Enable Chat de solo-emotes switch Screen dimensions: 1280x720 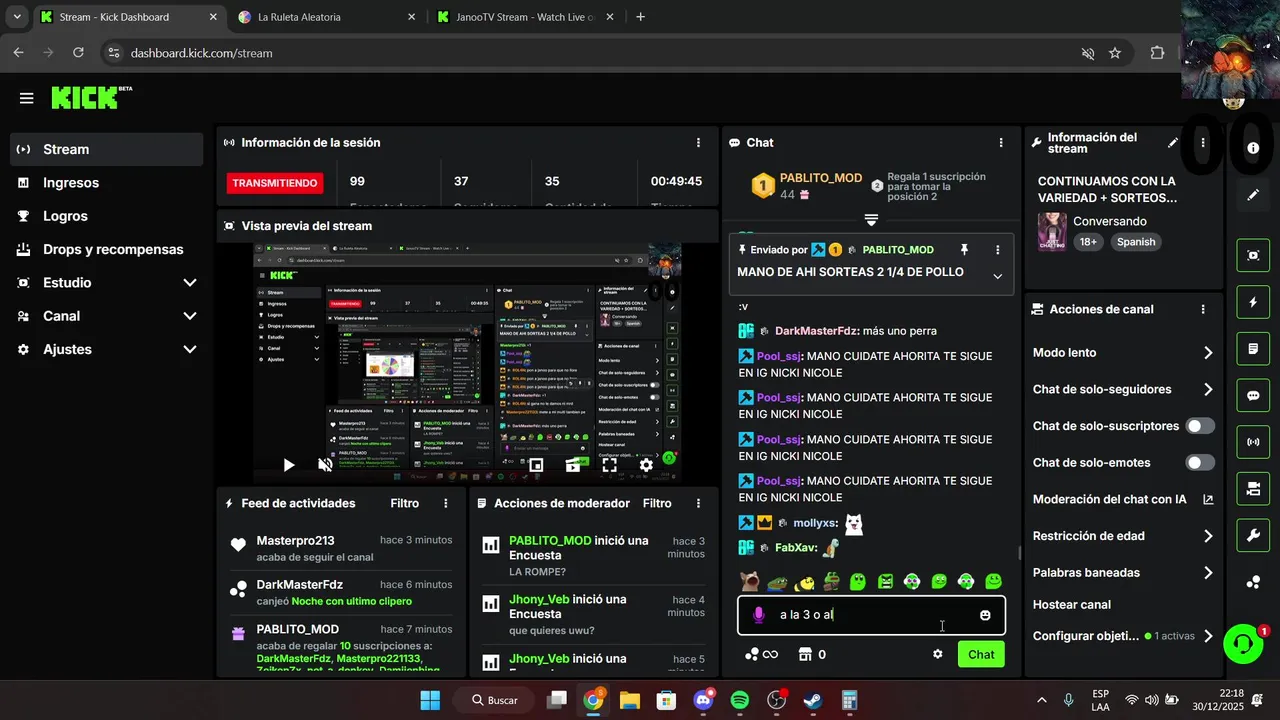1200,463
